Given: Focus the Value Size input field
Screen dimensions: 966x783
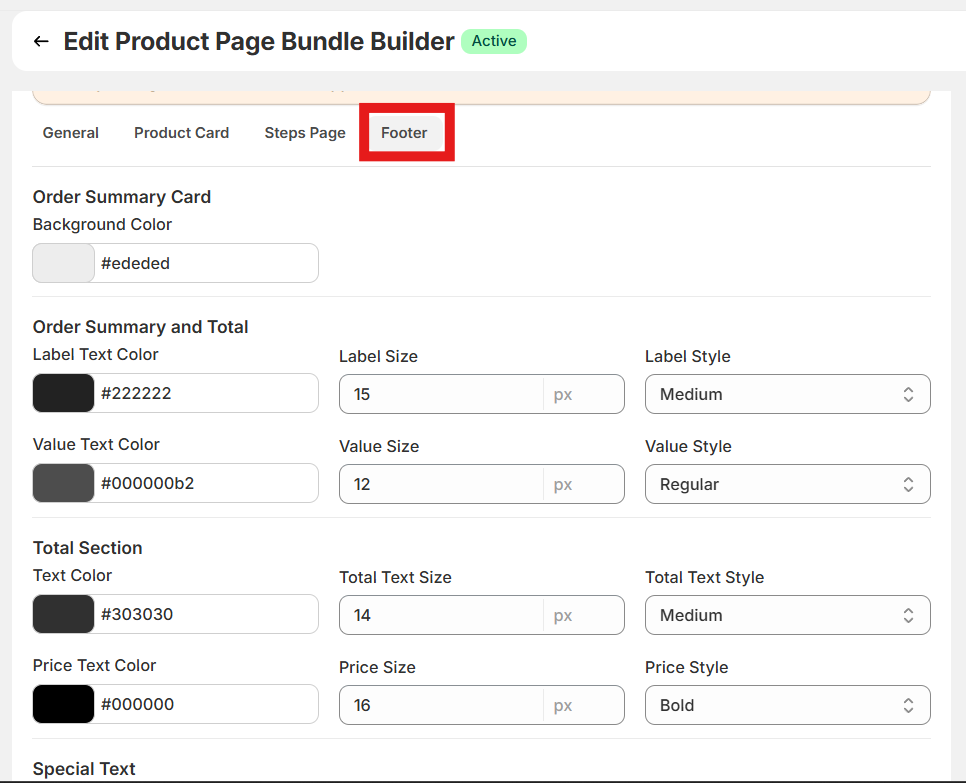Looking at the screenshot, I should click(x=441, y=484).
